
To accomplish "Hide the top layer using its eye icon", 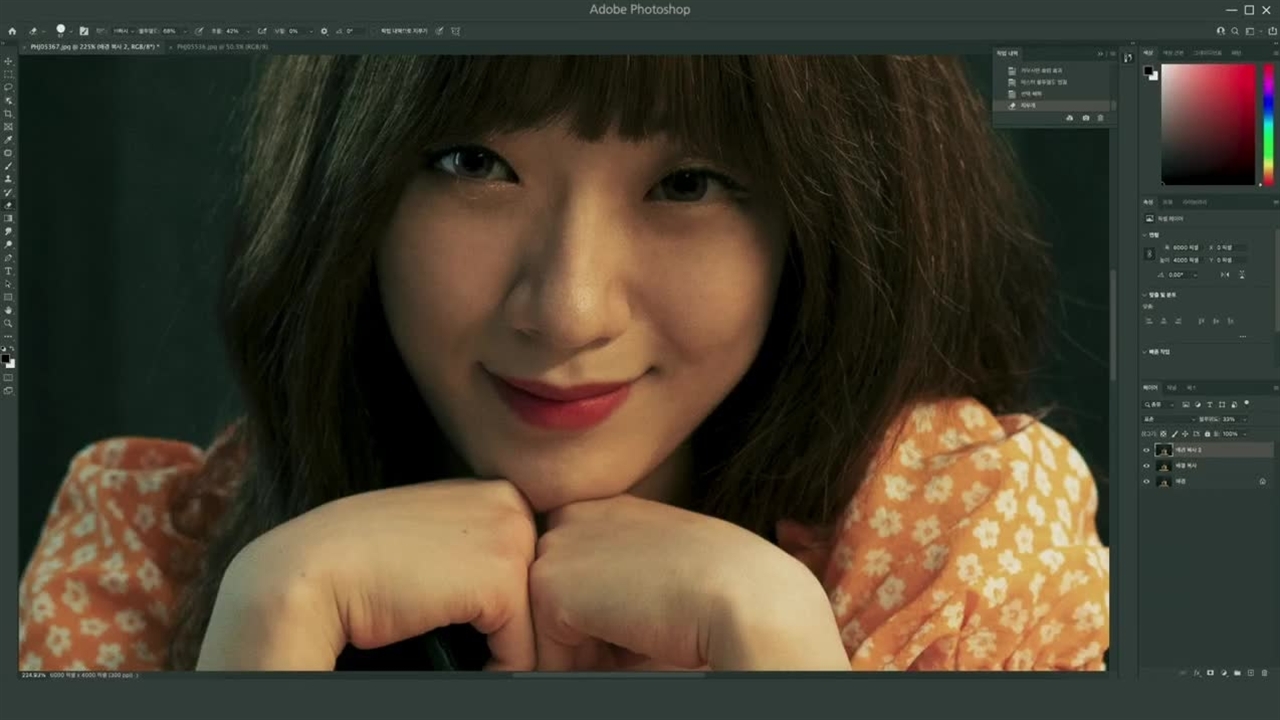I will (1147, 450).
